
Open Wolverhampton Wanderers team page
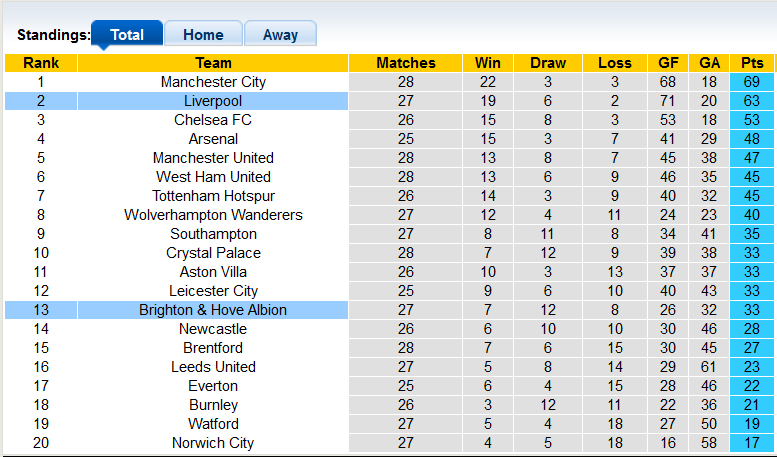tap(213, 215)
